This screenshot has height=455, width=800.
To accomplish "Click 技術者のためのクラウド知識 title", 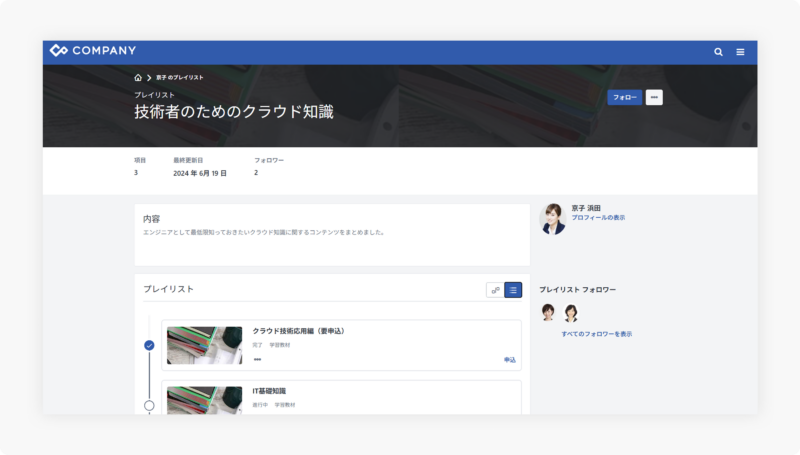I will coord(234,112).
